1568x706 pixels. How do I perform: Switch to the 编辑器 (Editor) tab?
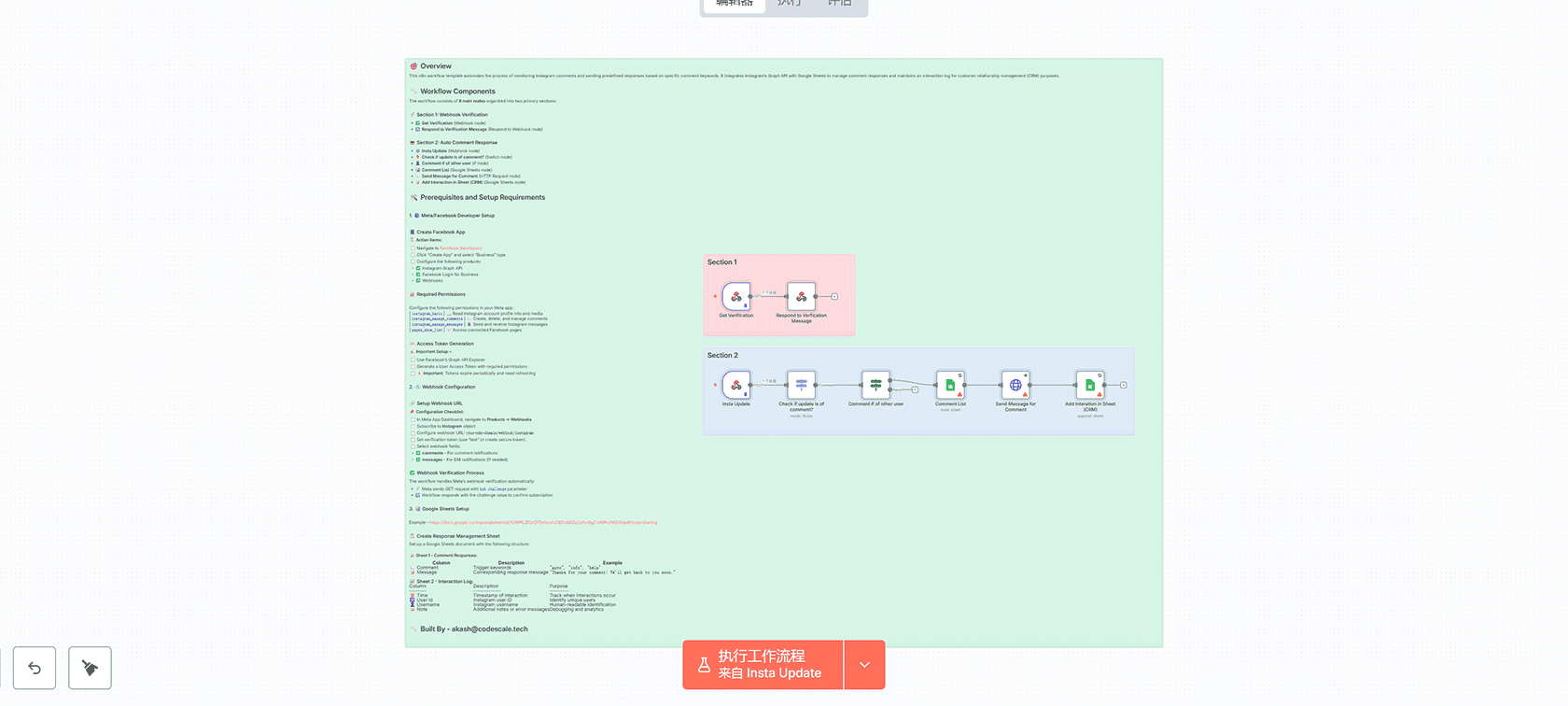(x=735, y=4)
